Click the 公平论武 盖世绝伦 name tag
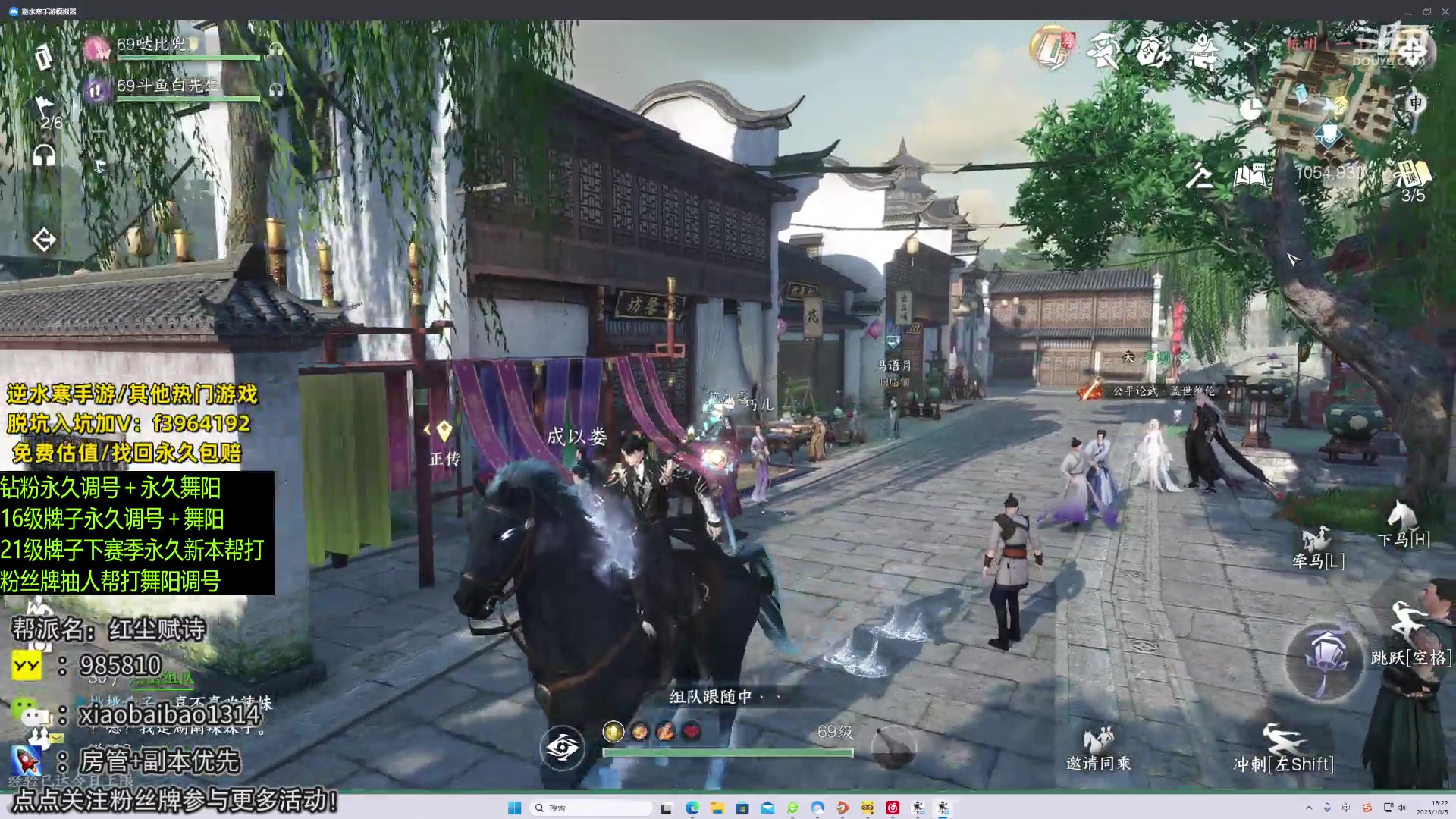 (x=1163, y=391)
